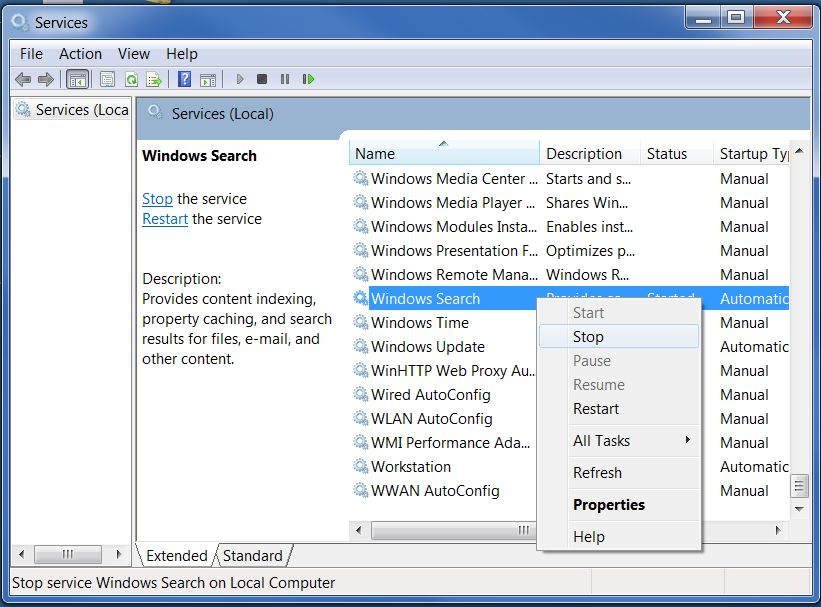Select the Wired AutoConfig service name
The image size is (821, 607).
[x=431, y=394]
